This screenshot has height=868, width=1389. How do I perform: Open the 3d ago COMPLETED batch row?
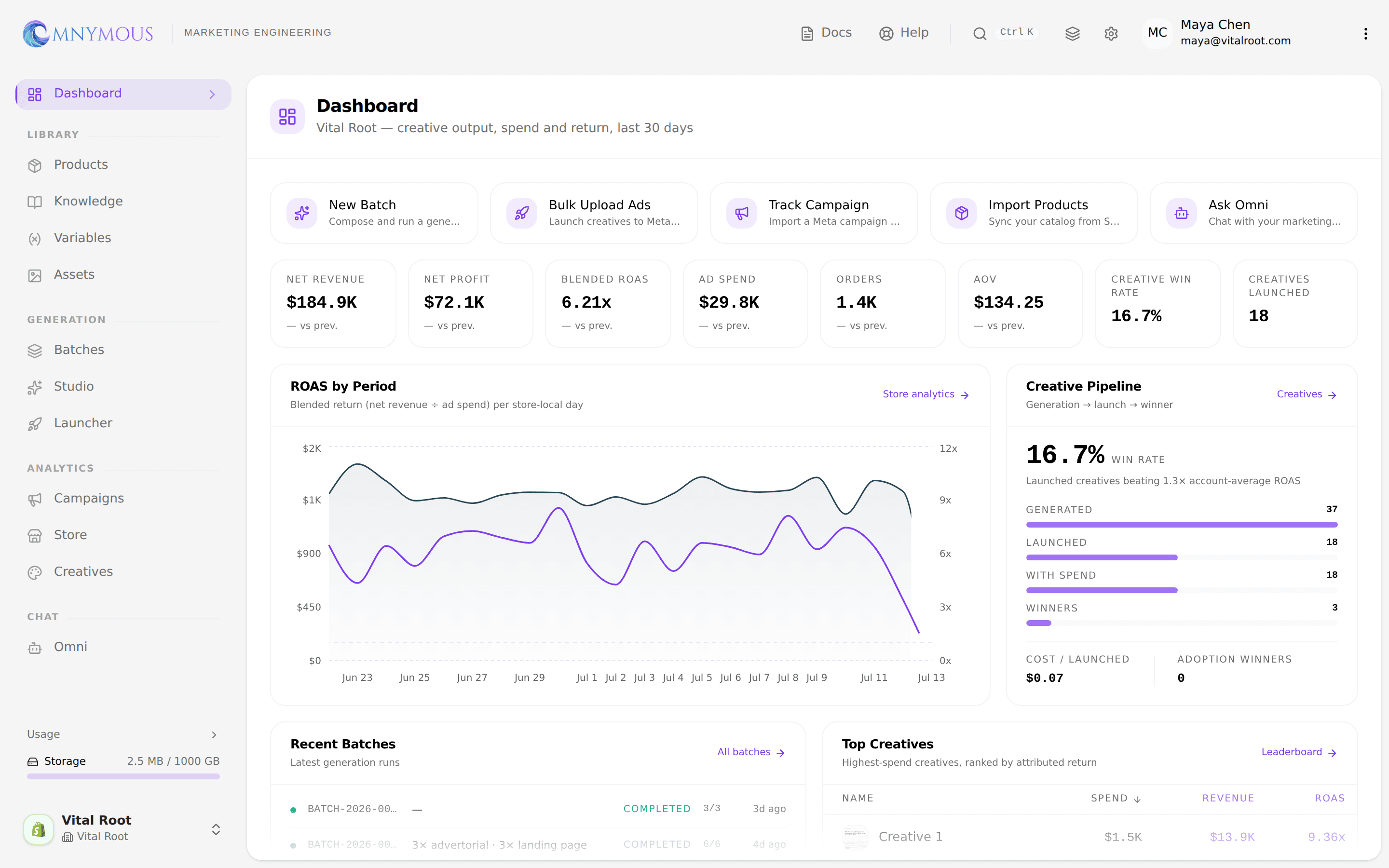click(x=538, y=809)
